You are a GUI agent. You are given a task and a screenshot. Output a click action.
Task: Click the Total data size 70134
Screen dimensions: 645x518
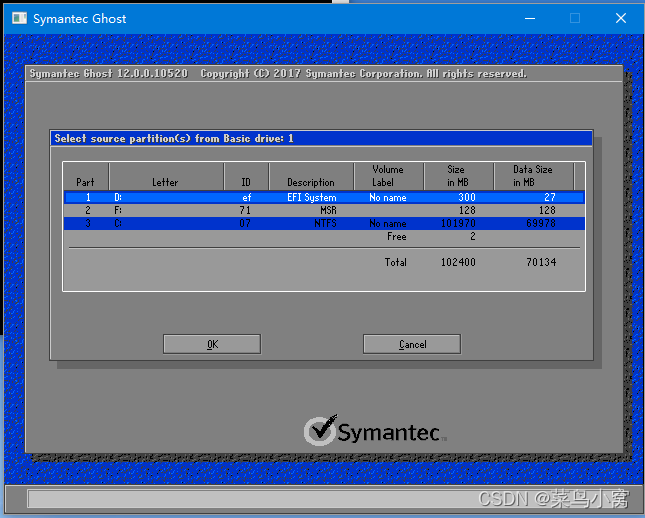point(541,262)
